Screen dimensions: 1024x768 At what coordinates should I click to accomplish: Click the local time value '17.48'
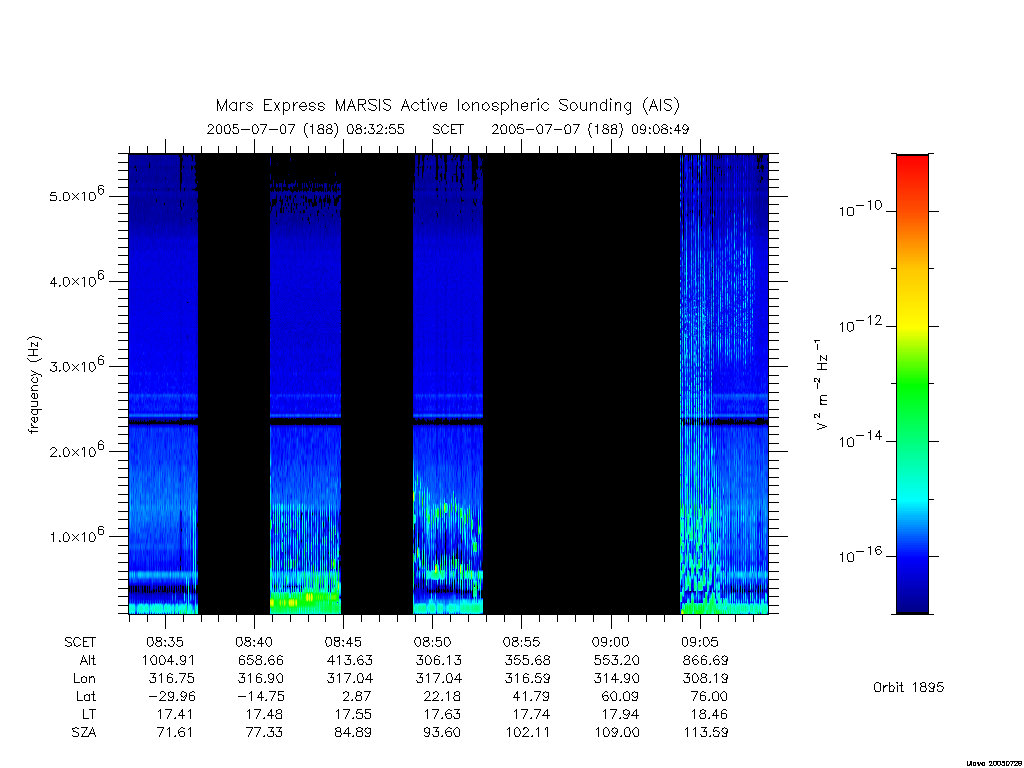pyautogui.click(x=264, y=714)
